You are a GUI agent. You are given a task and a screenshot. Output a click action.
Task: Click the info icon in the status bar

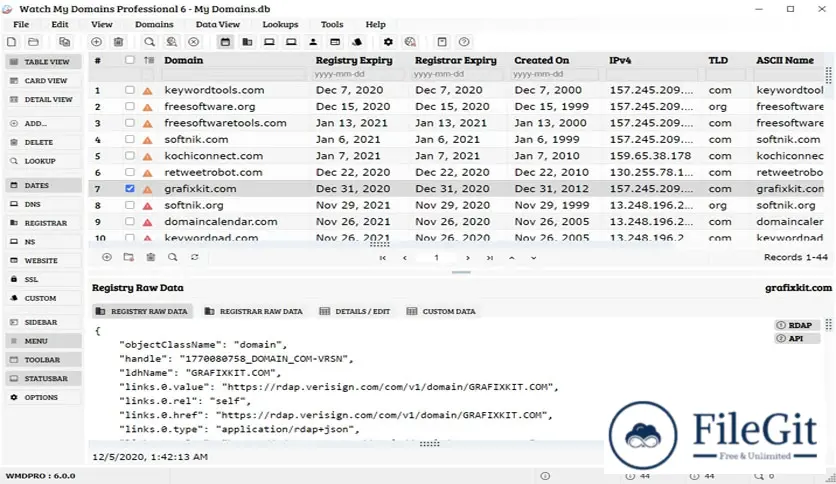[545, 476]
